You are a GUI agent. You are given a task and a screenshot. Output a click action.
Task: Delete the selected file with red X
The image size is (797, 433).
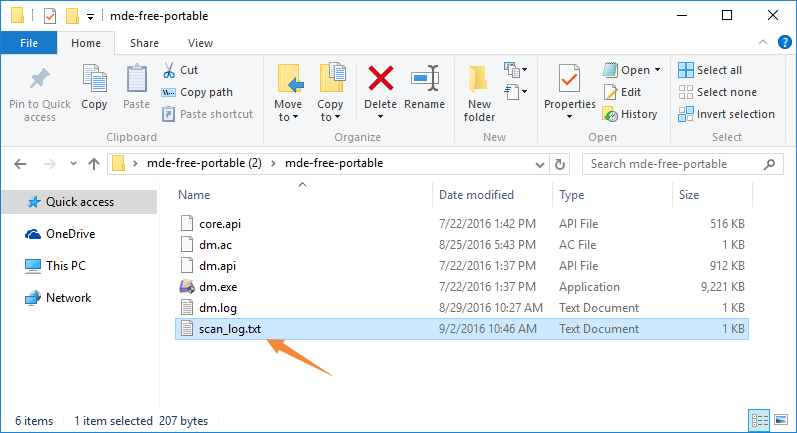pyautogui.click(x=381, y=78)
